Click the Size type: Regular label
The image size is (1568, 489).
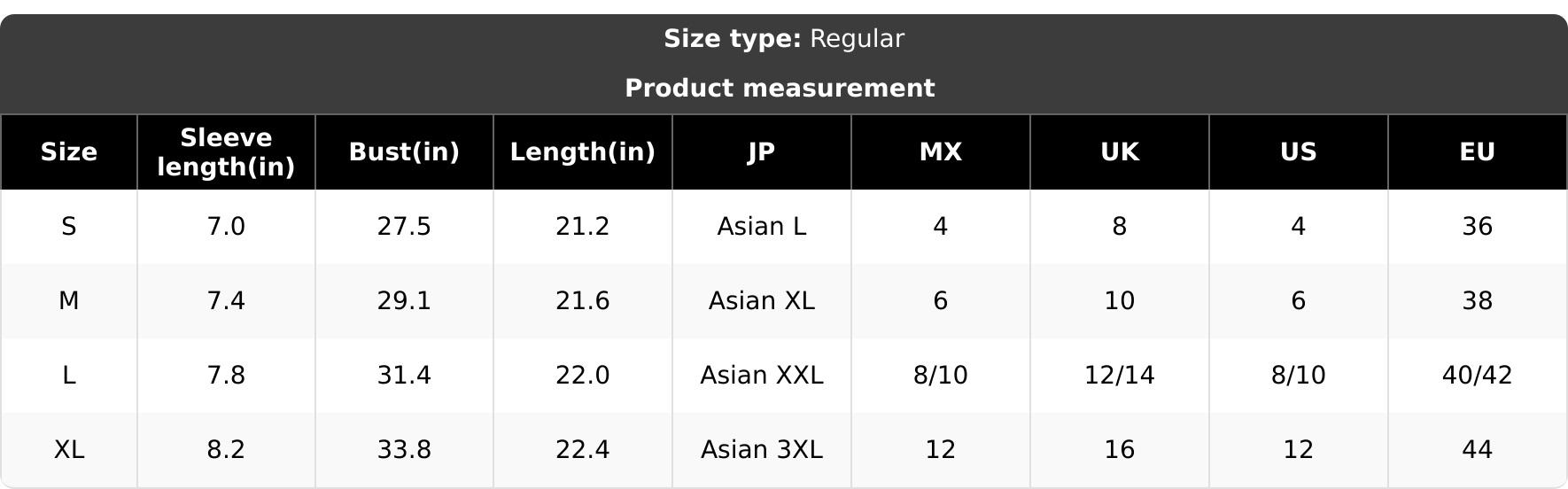(x=784, y=39)
